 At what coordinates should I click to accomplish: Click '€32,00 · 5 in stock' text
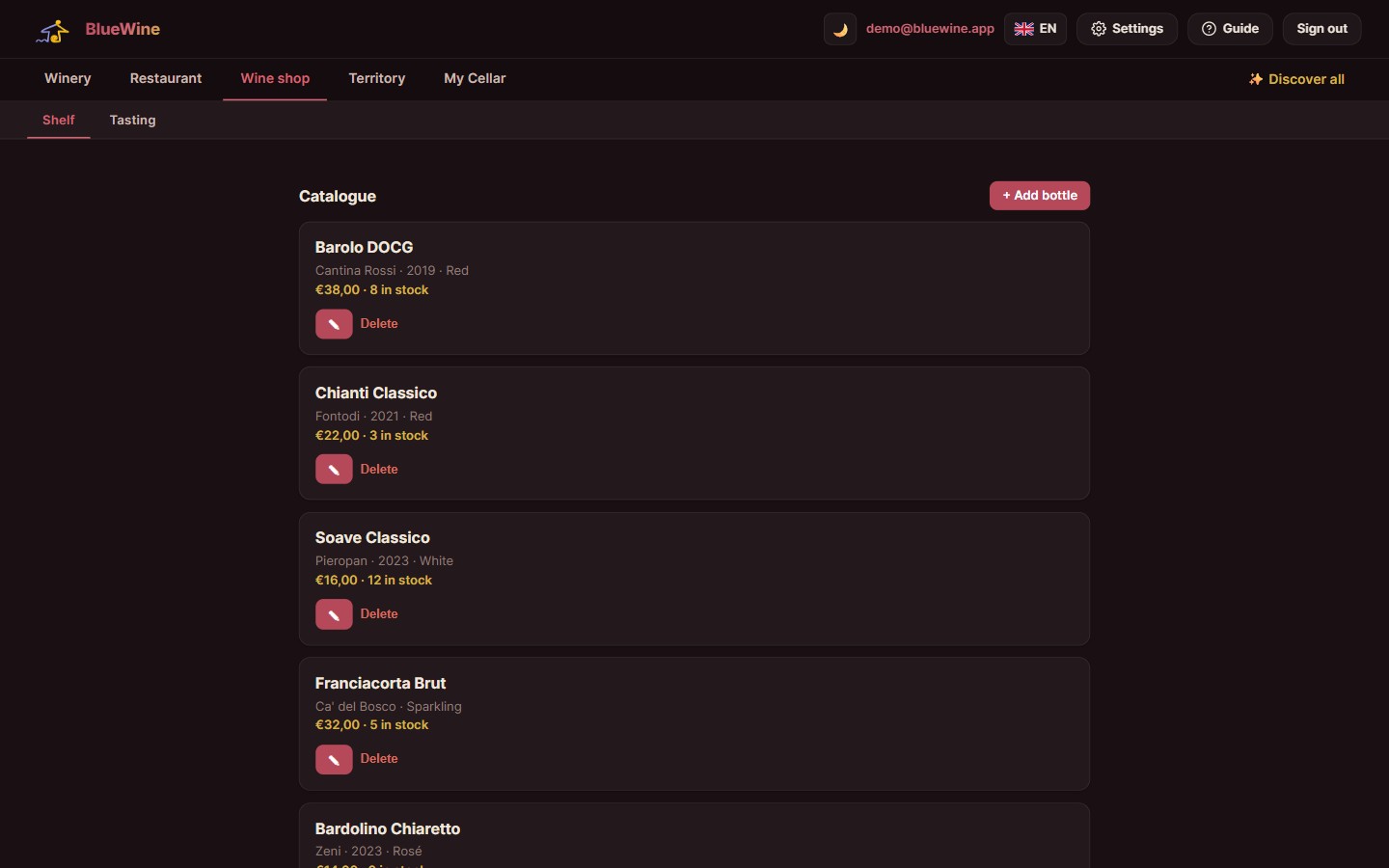371,725
